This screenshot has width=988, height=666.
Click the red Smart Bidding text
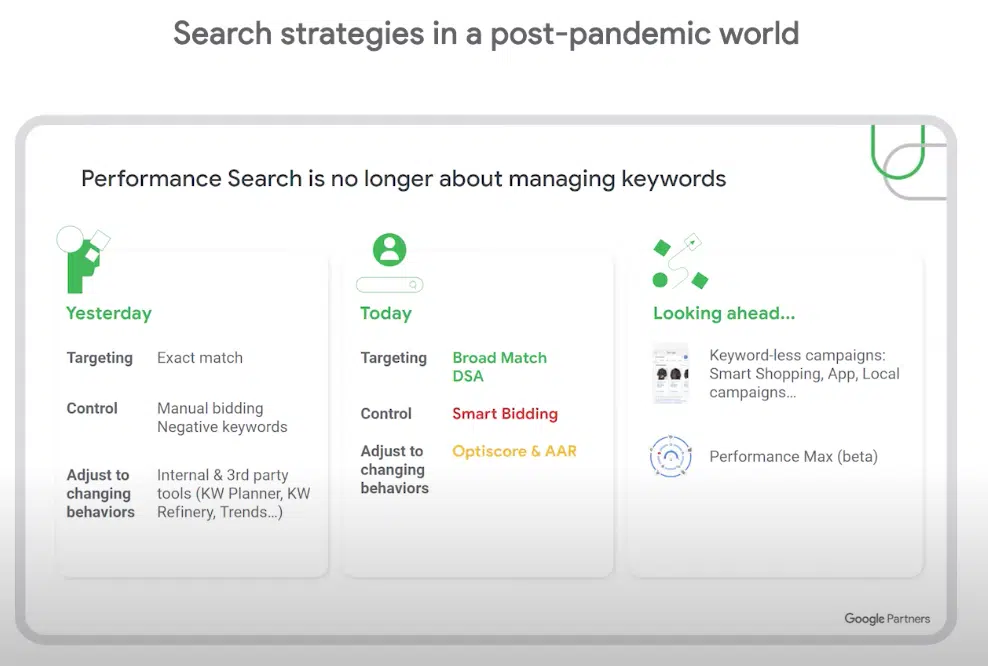click(505, 414)
